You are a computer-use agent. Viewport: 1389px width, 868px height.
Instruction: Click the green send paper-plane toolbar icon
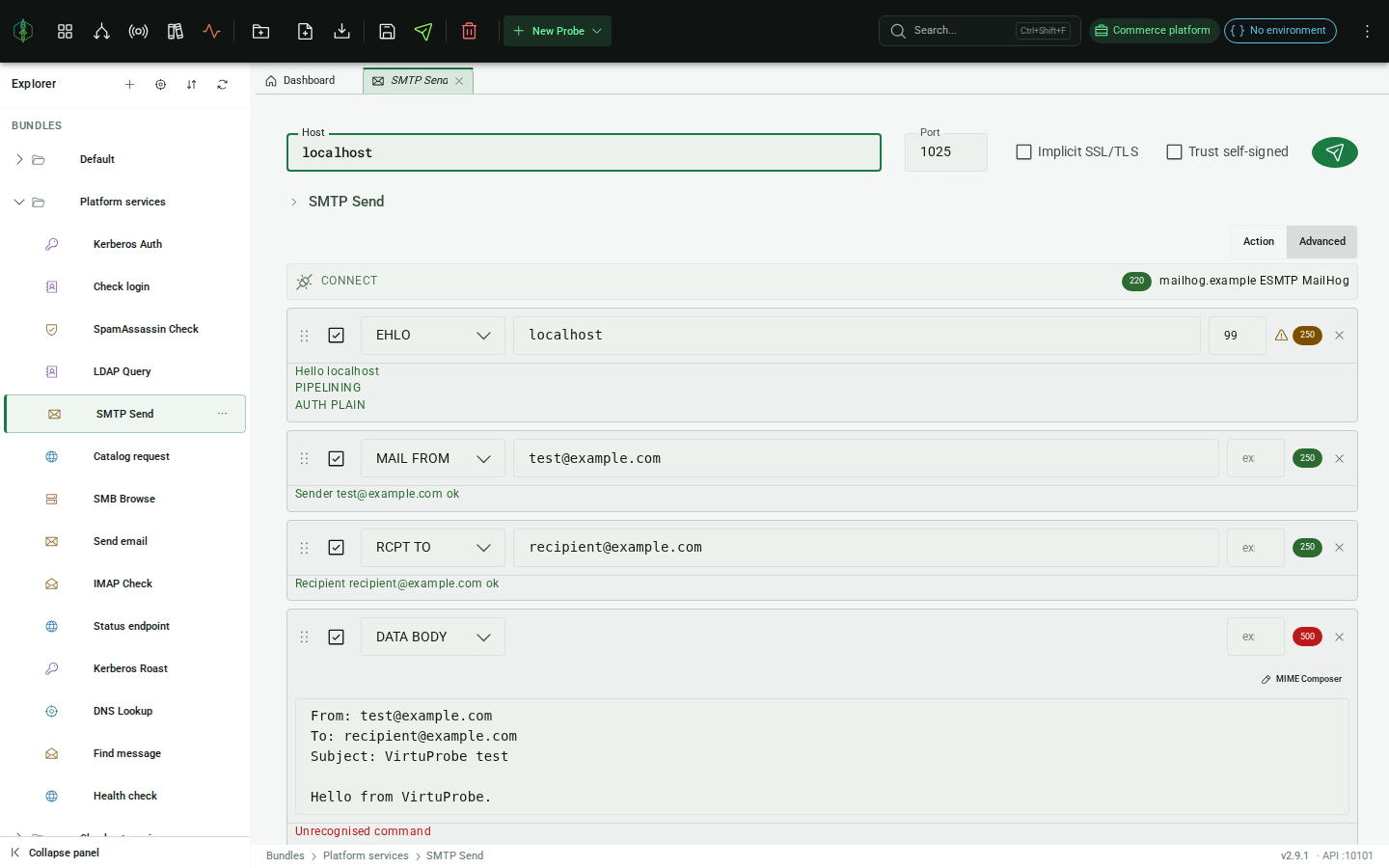pos(423,31)
